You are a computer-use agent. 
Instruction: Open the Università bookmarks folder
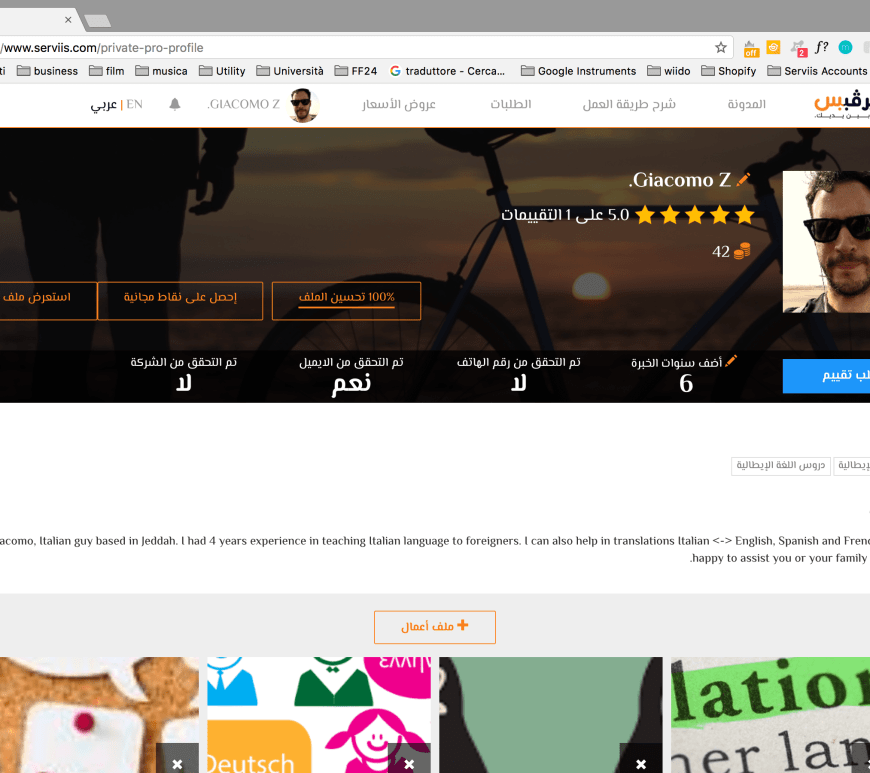coord(290,71)
